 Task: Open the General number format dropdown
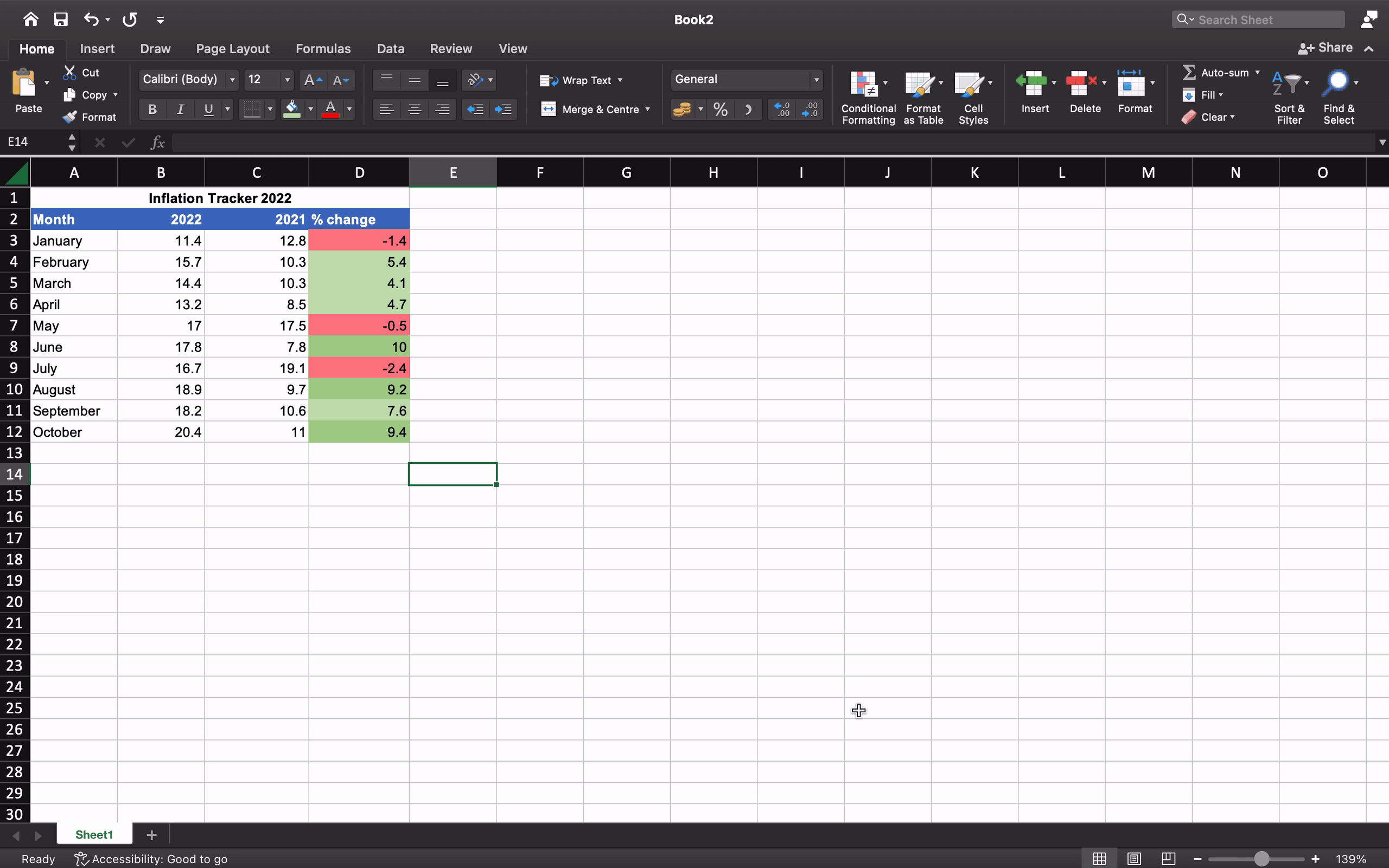pos(815,80)
